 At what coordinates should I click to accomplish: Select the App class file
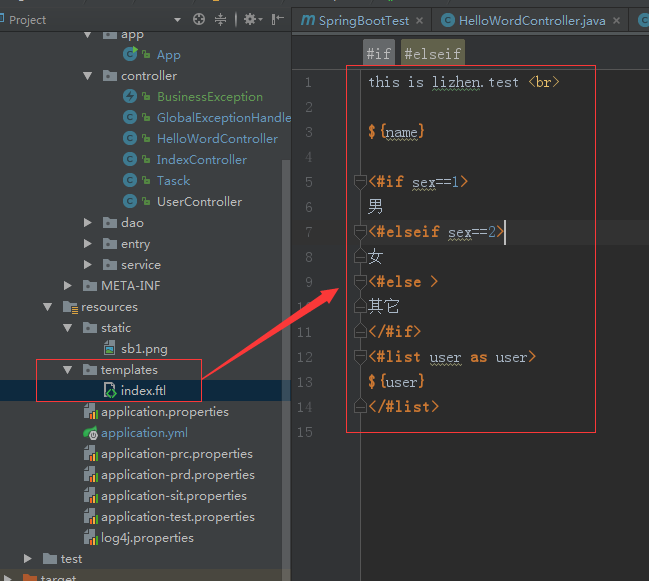pyautogui.click(x=168, y=55)
